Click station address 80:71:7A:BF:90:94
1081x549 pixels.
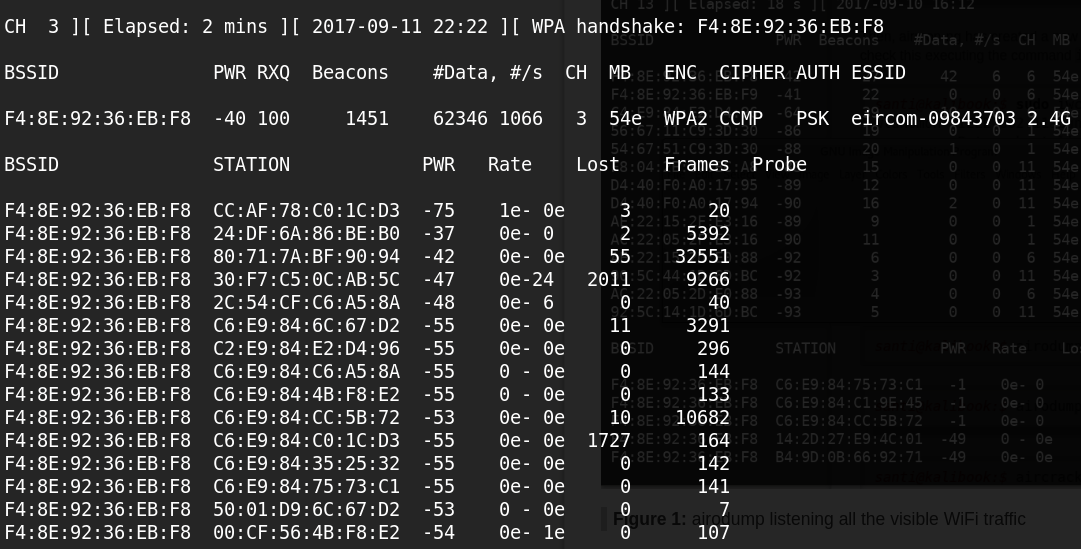(306, 257)
